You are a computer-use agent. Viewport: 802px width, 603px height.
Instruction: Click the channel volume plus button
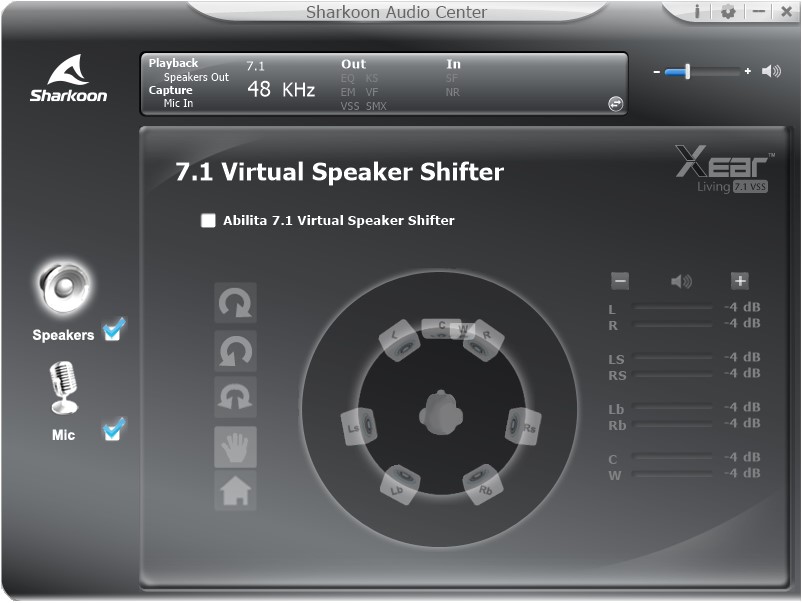pyautogui.click(x=740, y=281)
